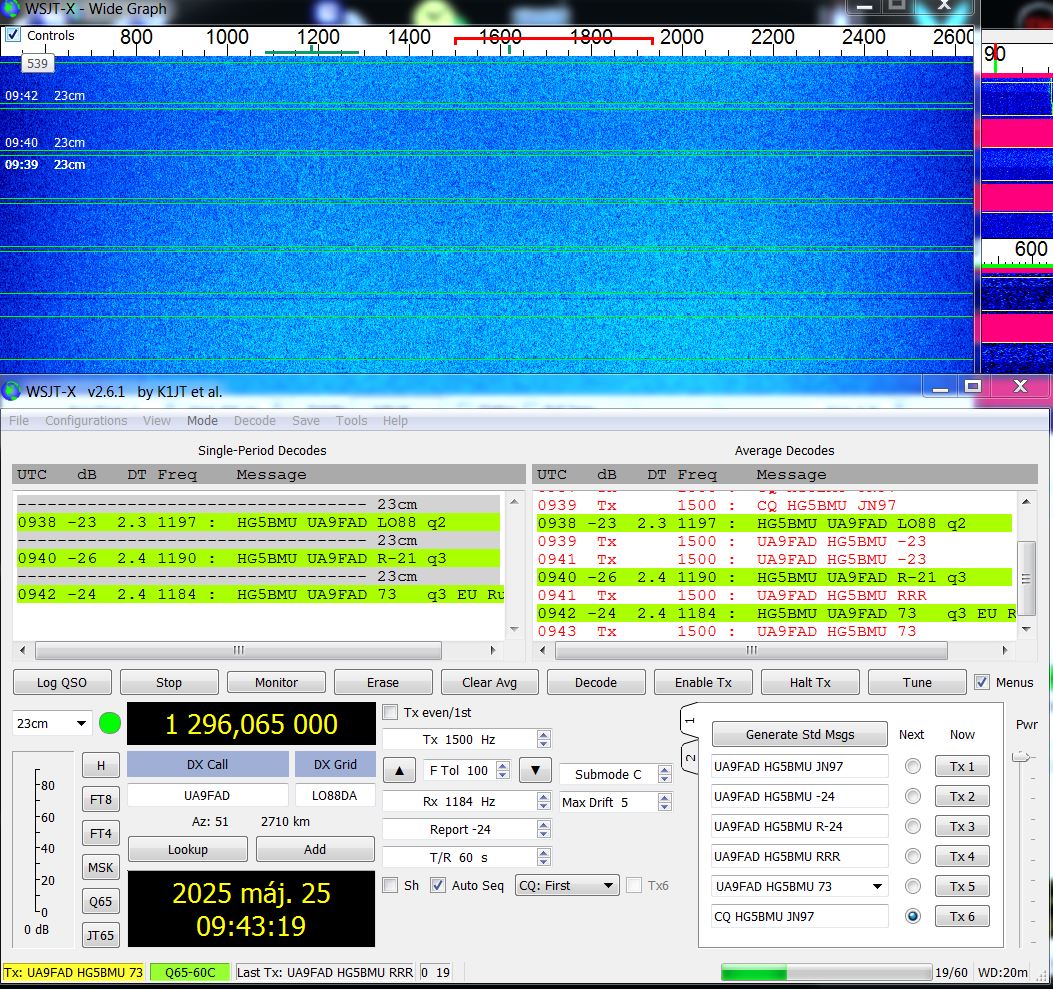Switch to FT4 mode

pos(101,833)
